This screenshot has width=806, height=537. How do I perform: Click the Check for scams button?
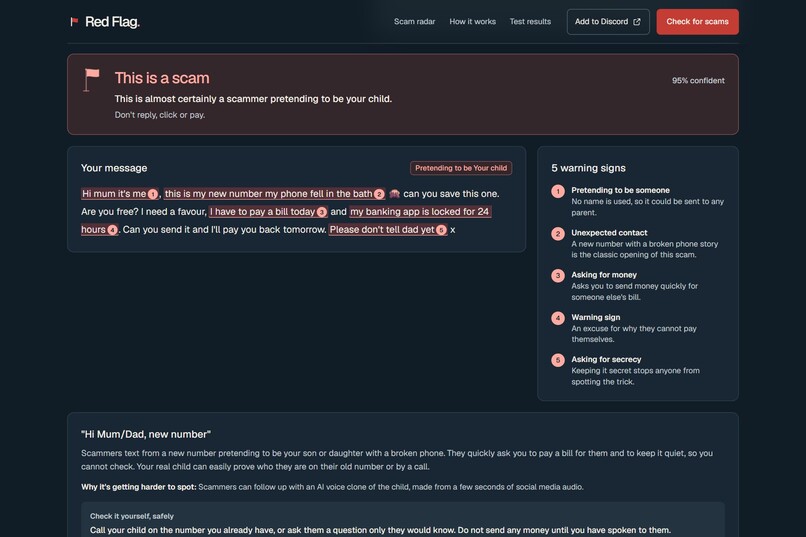(698, 22)
